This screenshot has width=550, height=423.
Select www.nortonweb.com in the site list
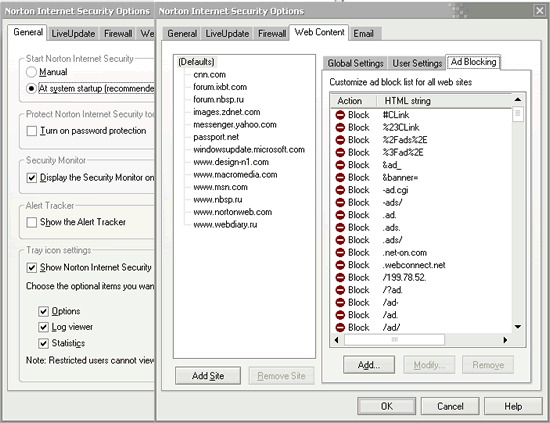(233, 212)
